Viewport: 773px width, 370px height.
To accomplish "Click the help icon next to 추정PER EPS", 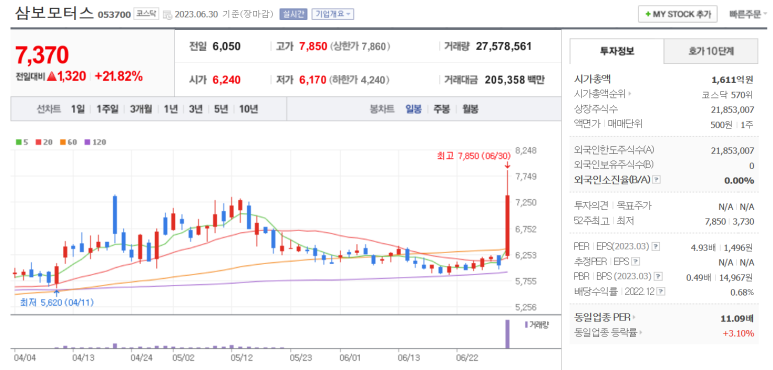I will tap(636, 262).
